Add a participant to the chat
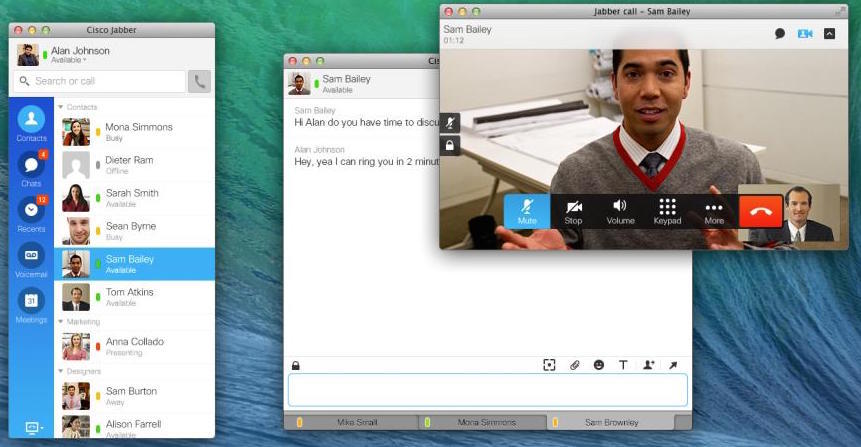Screen dimensions: 861x447 tap(648, 365)
